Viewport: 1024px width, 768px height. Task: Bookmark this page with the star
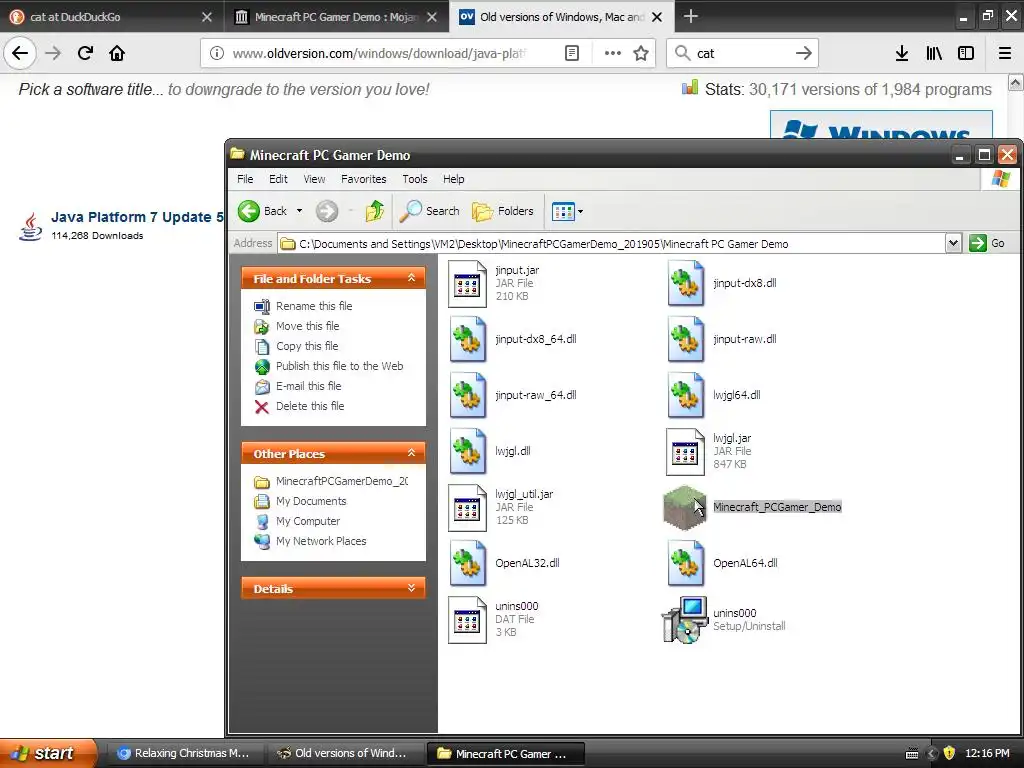tap(641, 53)
